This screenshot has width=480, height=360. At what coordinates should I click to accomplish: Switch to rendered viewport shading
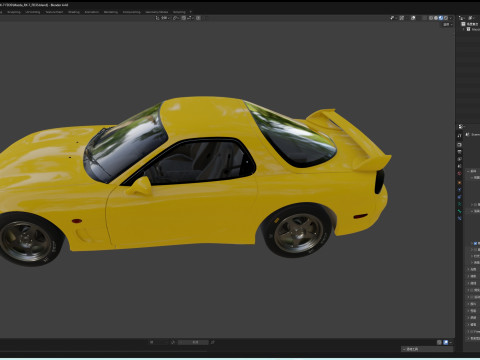[446, 18]
